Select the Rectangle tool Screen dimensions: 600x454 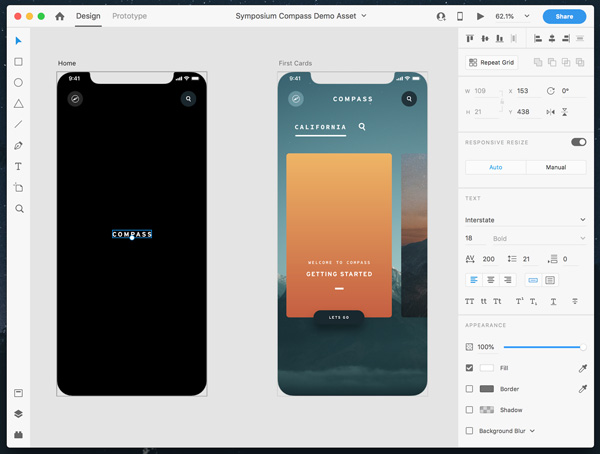[x=18, y=62]
